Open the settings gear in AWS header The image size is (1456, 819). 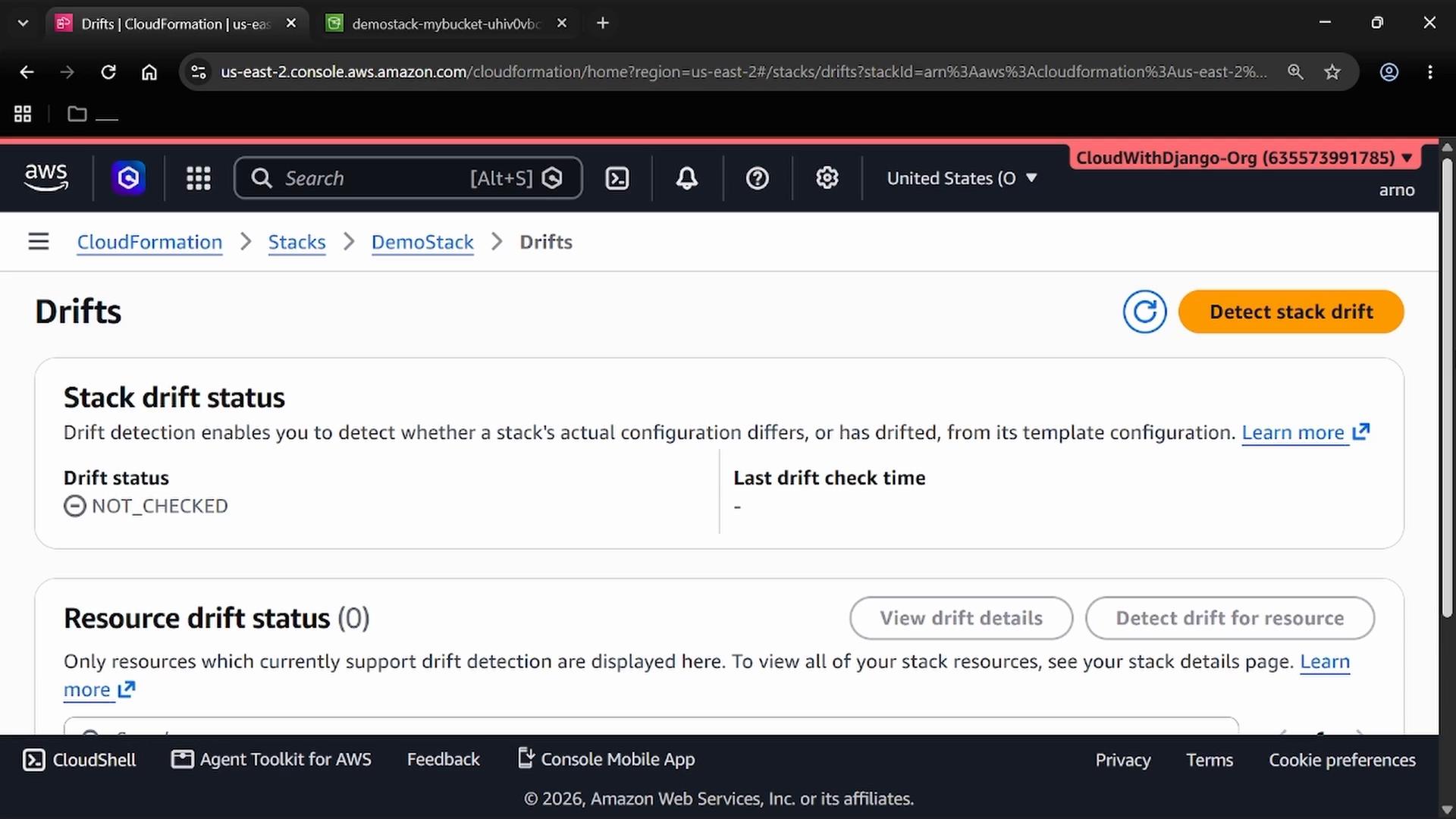coord(827,178)
